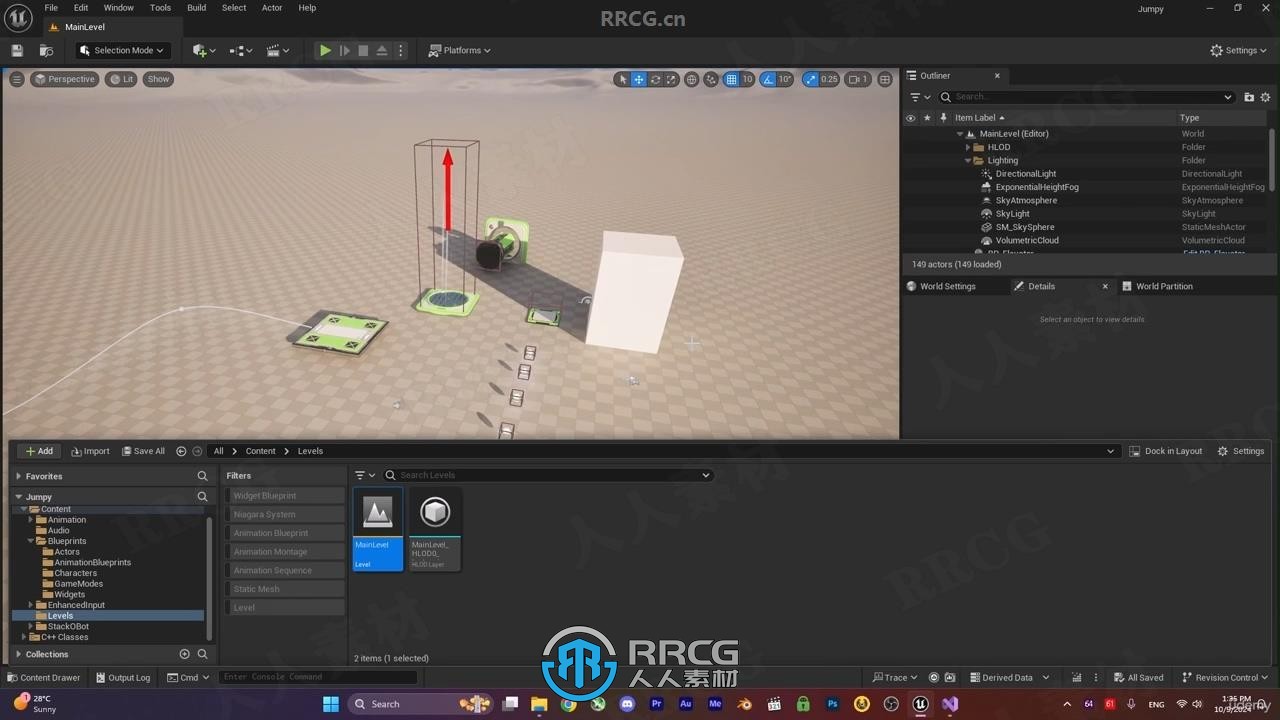Enable the Static Mesh filter

284,589
